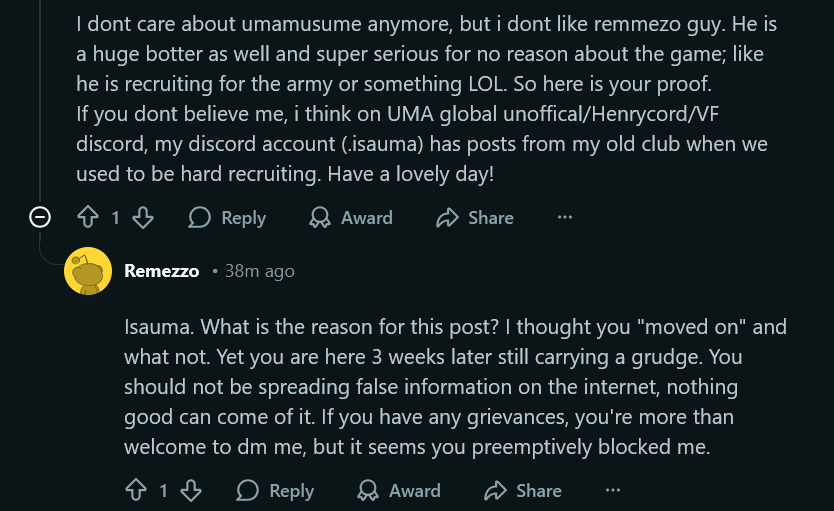The width and height of the screenshot is (834, 511).
Task: Reply to Remezzo's comment
Action: pos(275,490)
